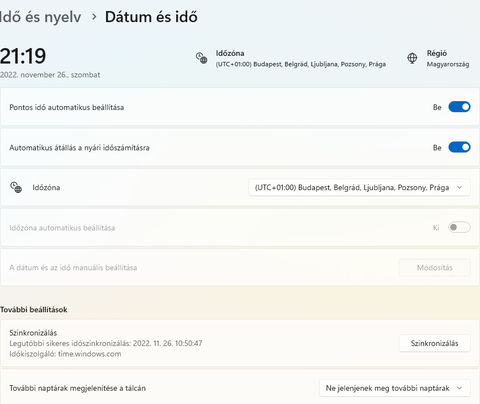The width and height of the screenshot is (480, 404).
Task: Open the További naptárak dropdown
Action: point(395,388)
